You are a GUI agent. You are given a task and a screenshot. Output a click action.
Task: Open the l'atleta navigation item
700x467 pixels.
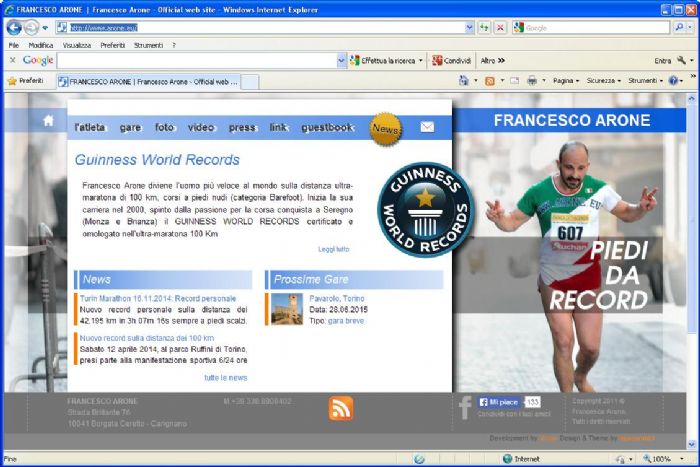pos(90,127)
